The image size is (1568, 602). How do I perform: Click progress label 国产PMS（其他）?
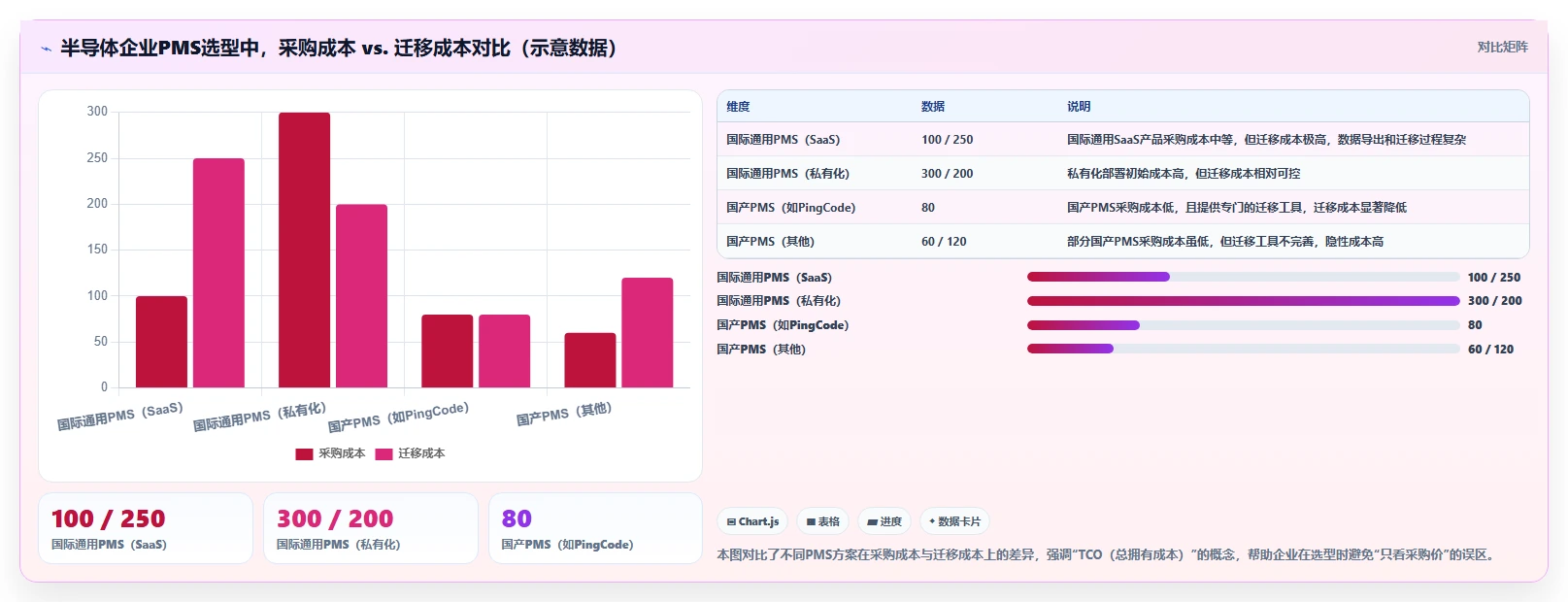[x=761, y=349]
